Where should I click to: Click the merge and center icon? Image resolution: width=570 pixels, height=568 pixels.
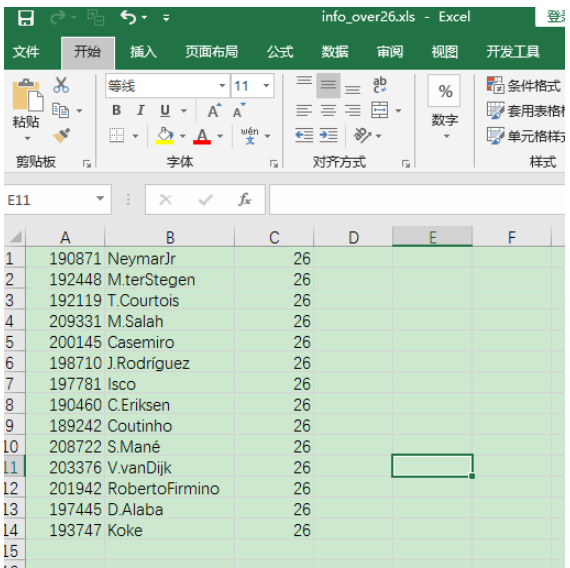pos(380,110)
